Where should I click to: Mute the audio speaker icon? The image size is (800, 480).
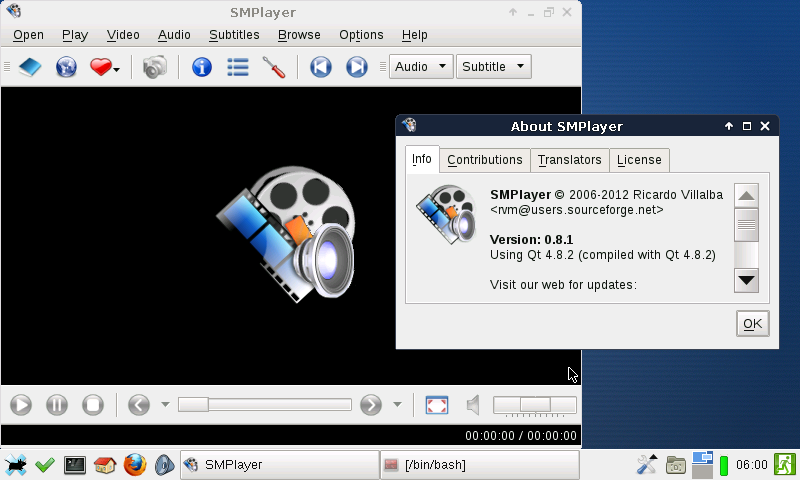tap(473, 405)
